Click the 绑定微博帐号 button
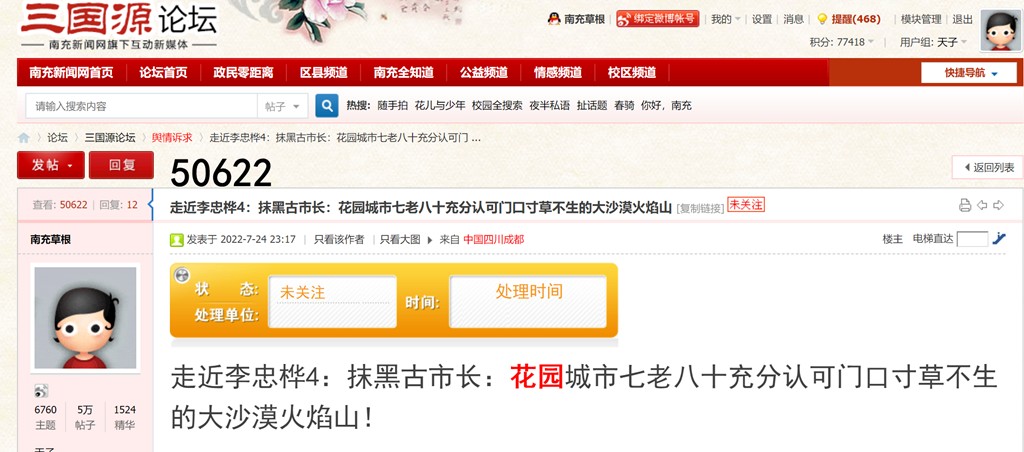 658,19
